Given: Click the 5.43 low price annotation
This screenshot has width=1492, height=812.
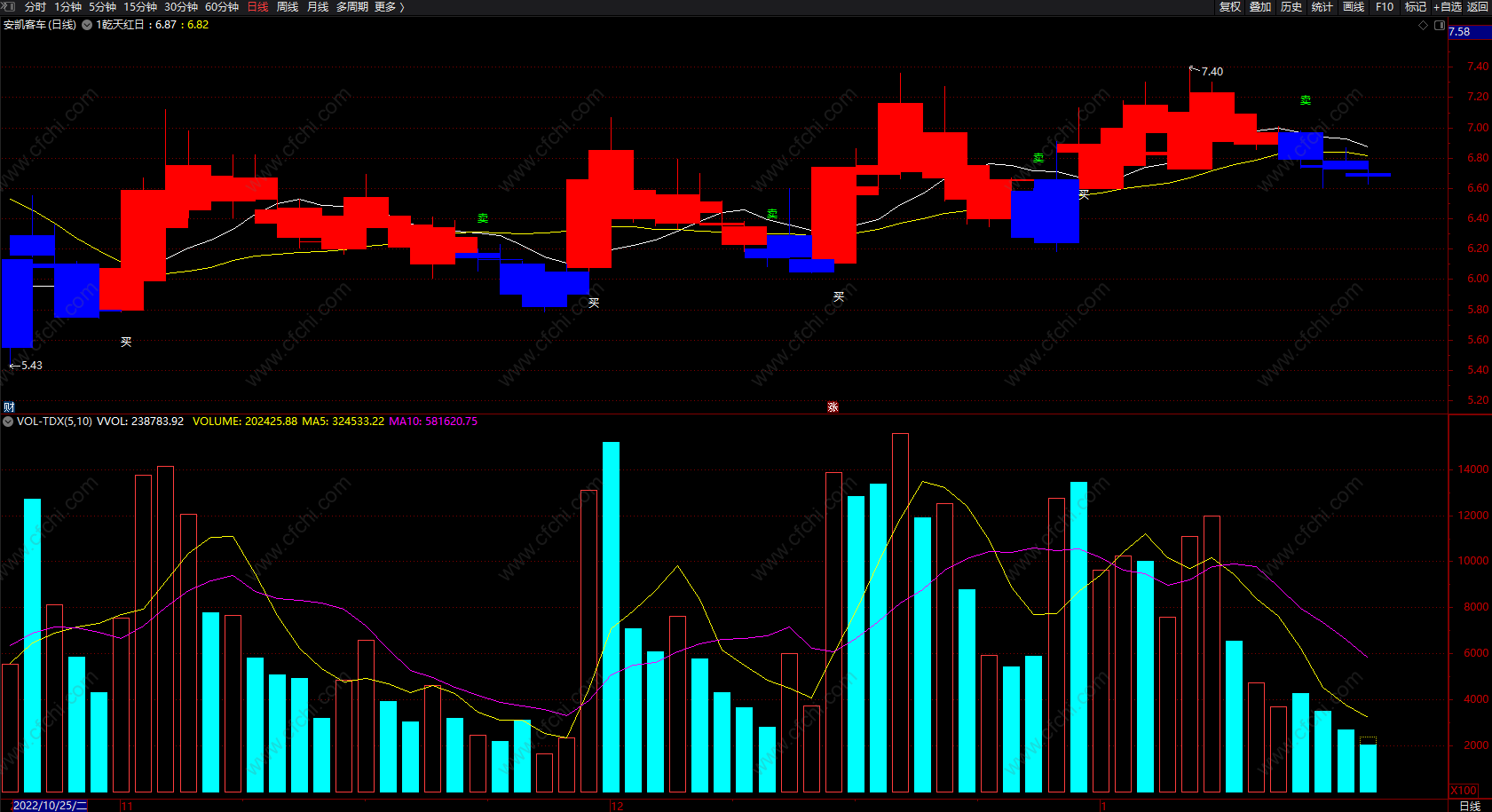Looking at the screenshot, I should pyautogui.click(x=32, y=366).
